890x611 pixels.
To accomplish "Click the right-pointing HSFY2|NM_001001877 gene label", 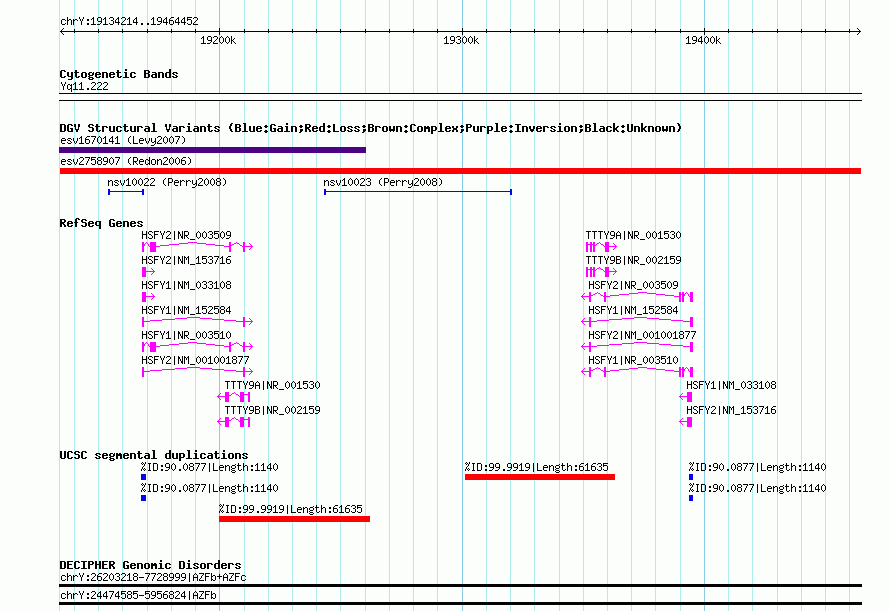I will tap(195, 360).
